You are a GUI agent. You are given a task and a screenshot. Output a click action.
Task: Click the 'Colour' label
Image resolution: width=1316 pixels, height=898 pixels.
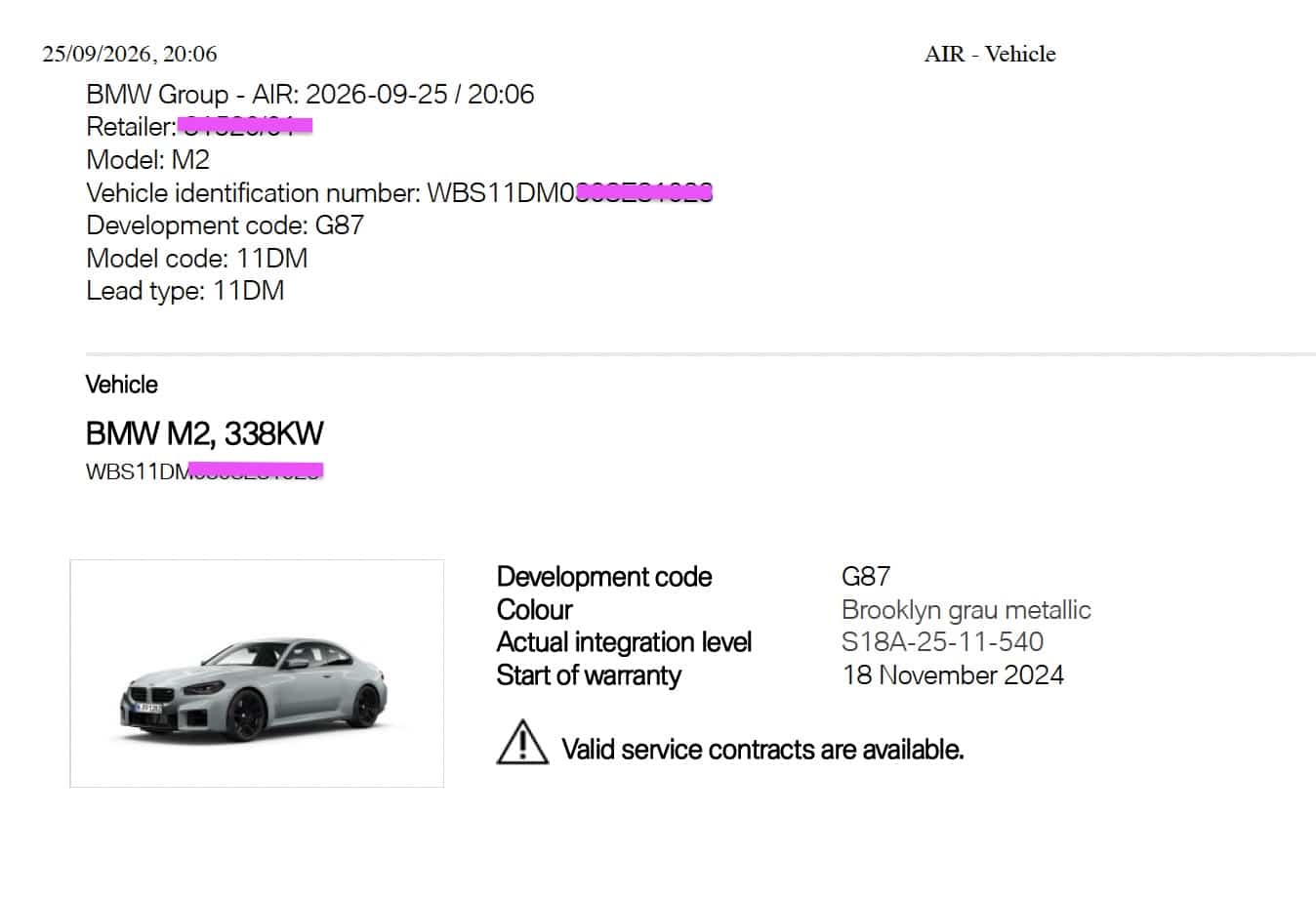pyautogui.click(x=534, y=610)
